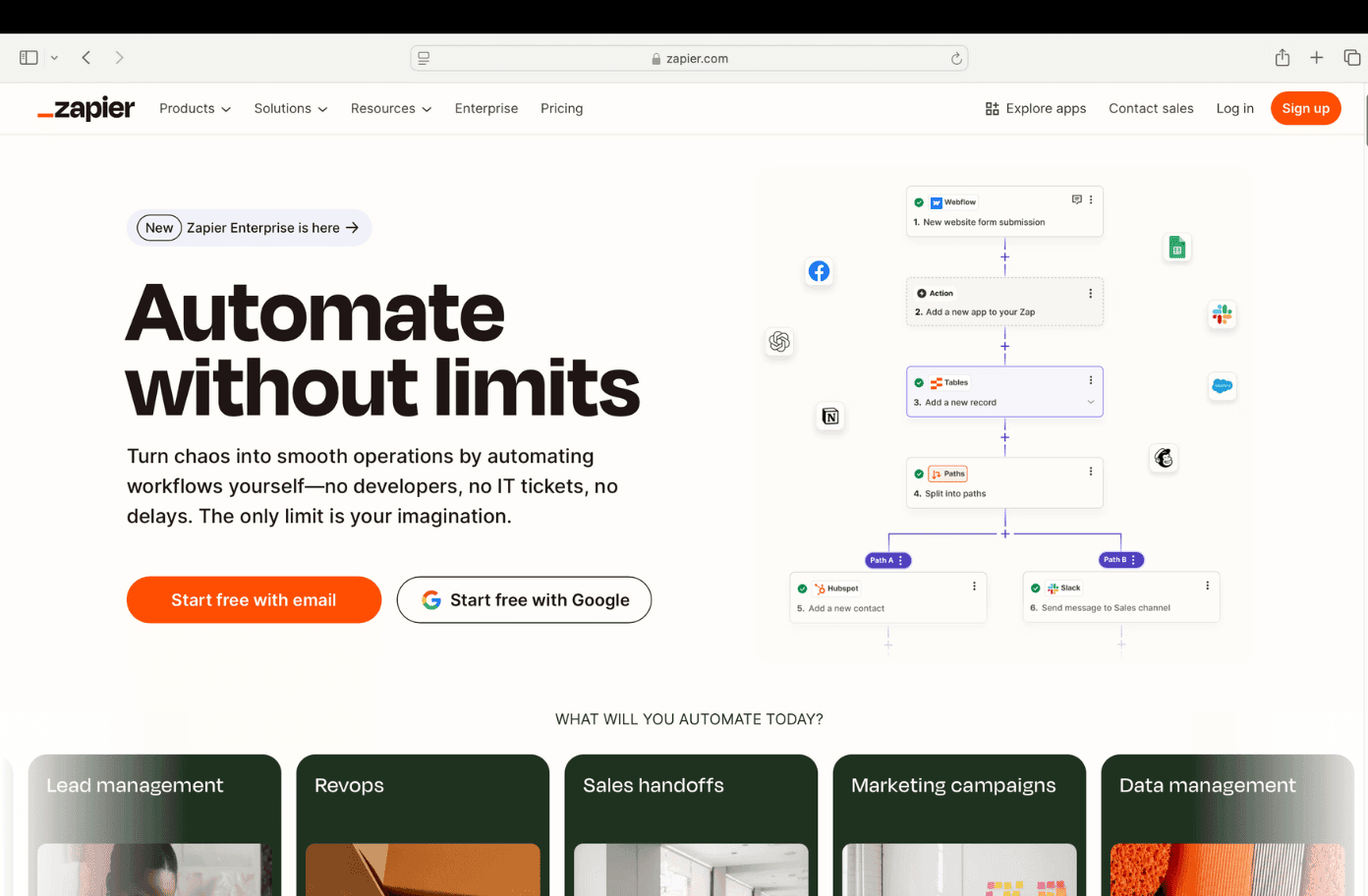Select the OpenAI ChatGPT icon
Screen dimensions: 1368x896
[779, 342]
